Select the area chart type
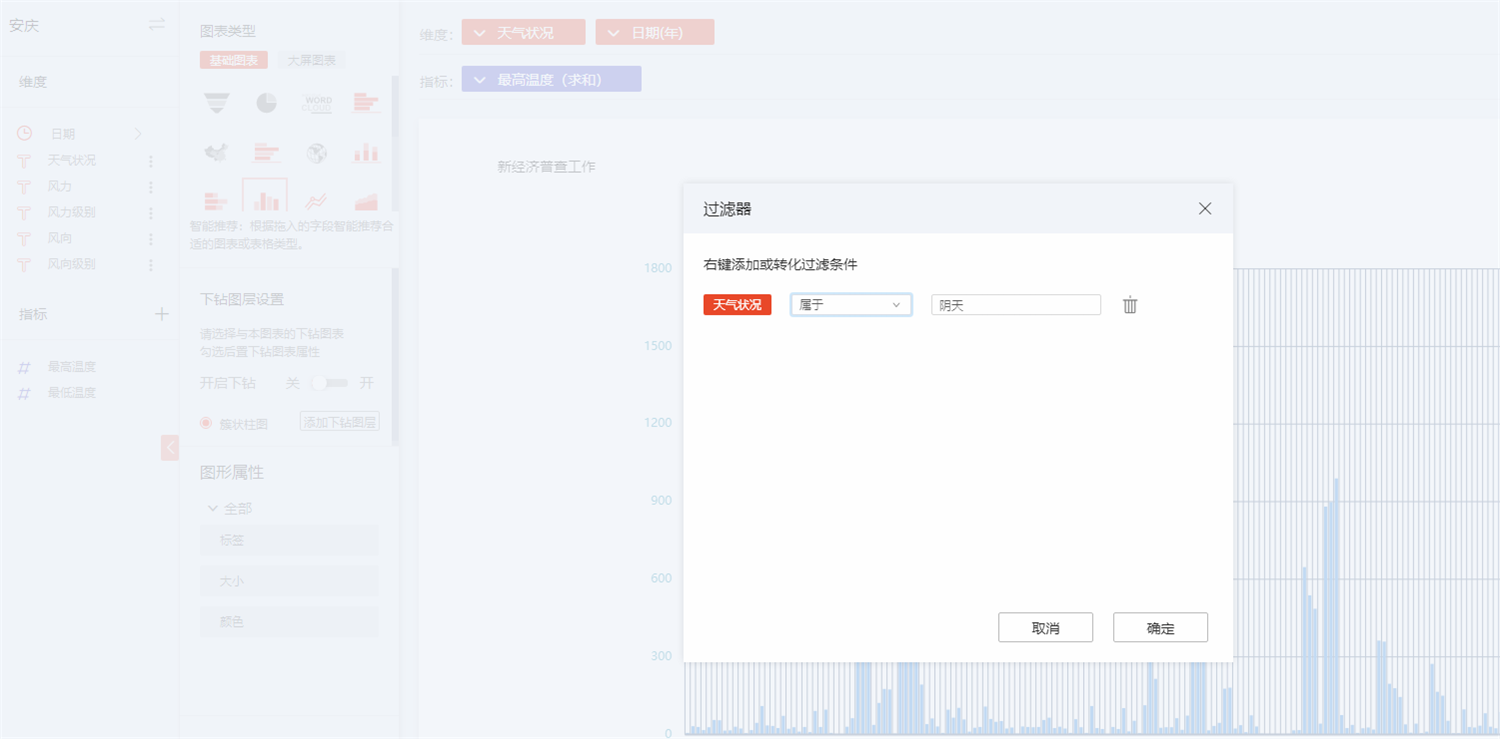1500x739 pixels. point(366,201)
